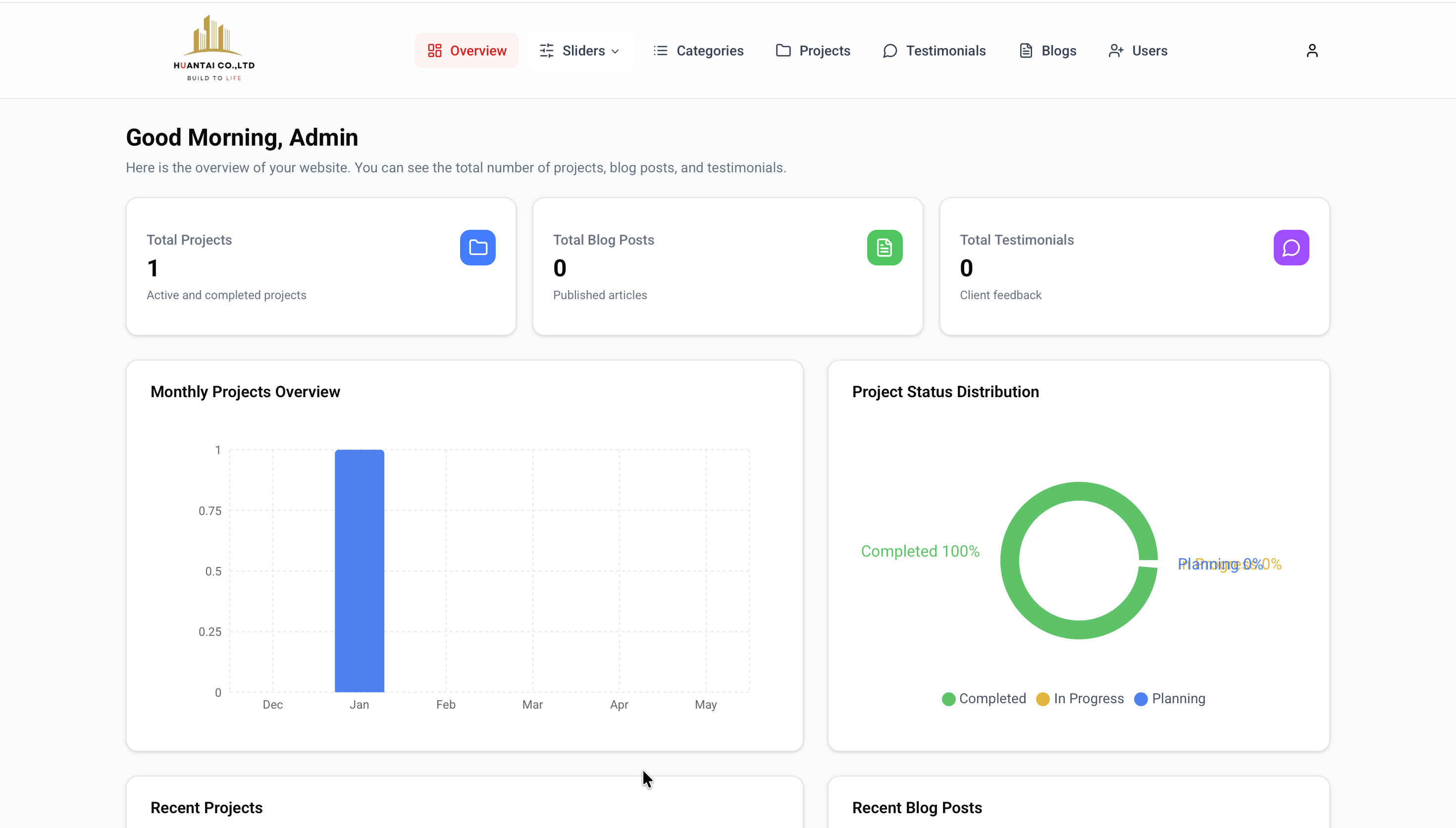This screenshot has width=1456, height=828.
Task: Open the Overview tab
Action: pos(466,51)
